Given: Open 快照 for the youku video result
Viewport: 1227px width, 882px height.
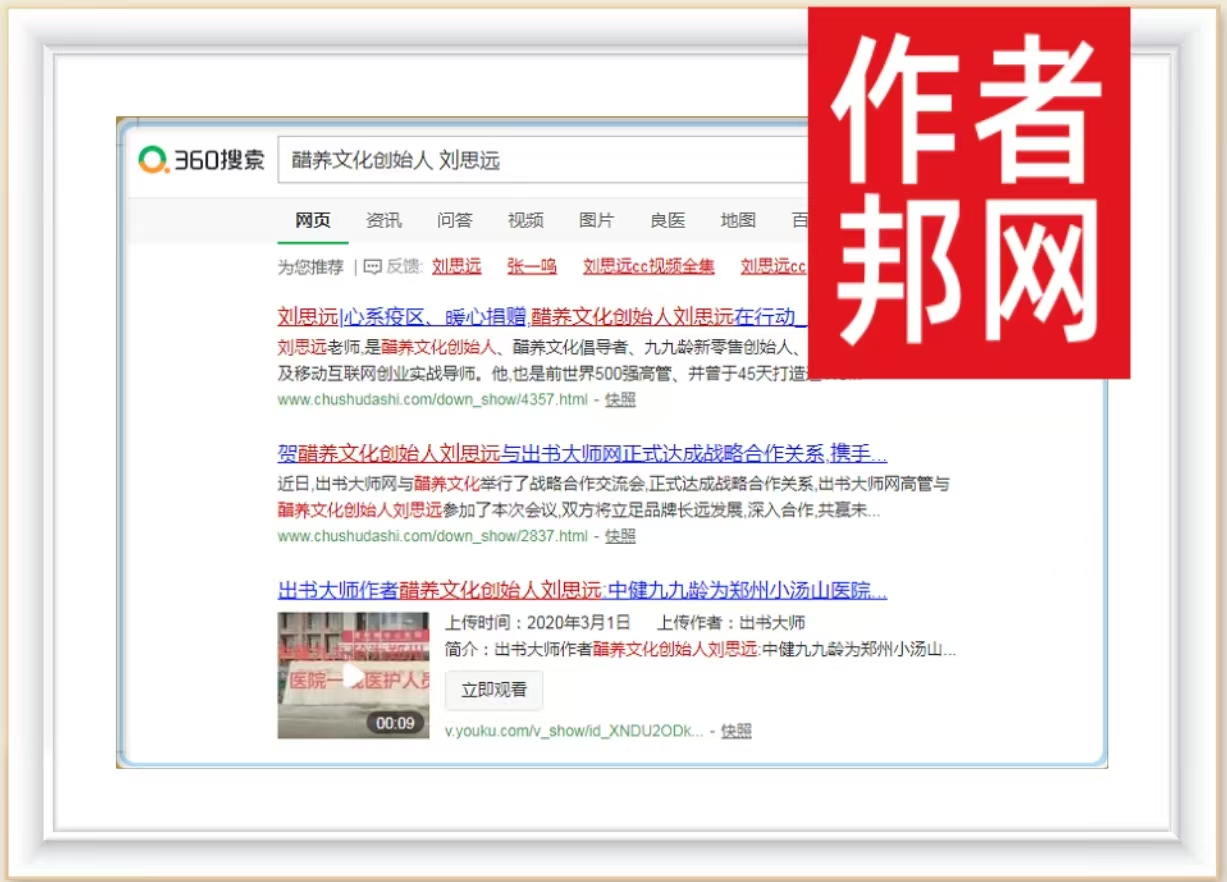Looking at the screenshot, I should click(x=736, y=731).
